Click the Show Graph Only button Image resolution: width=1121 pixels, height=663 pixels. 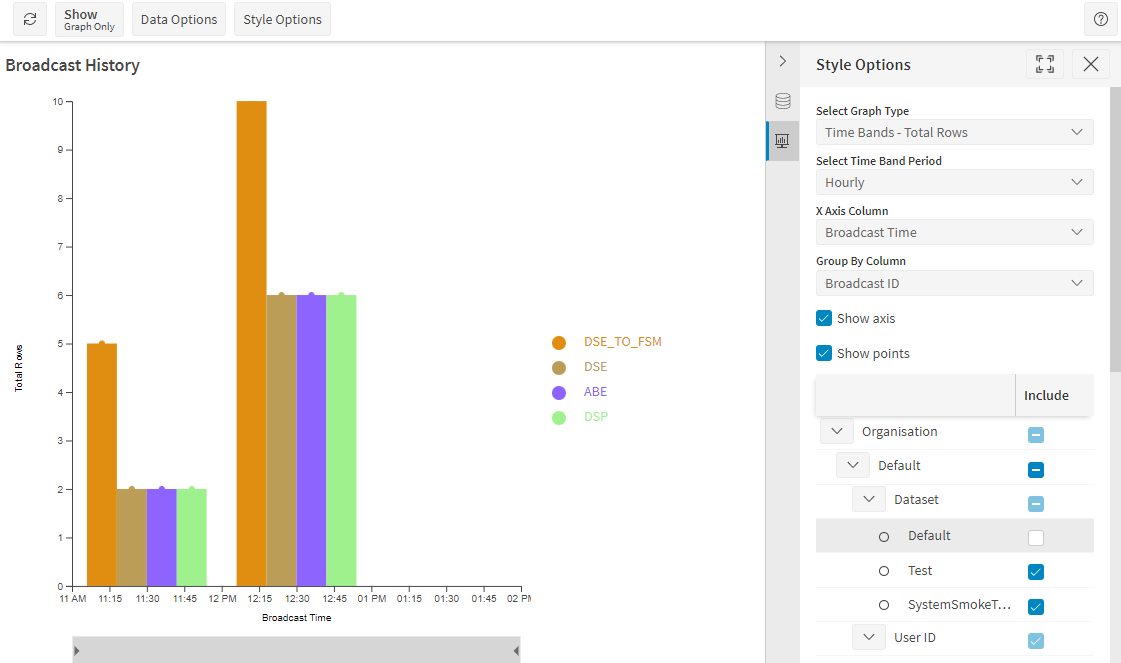tap(89, 19)
